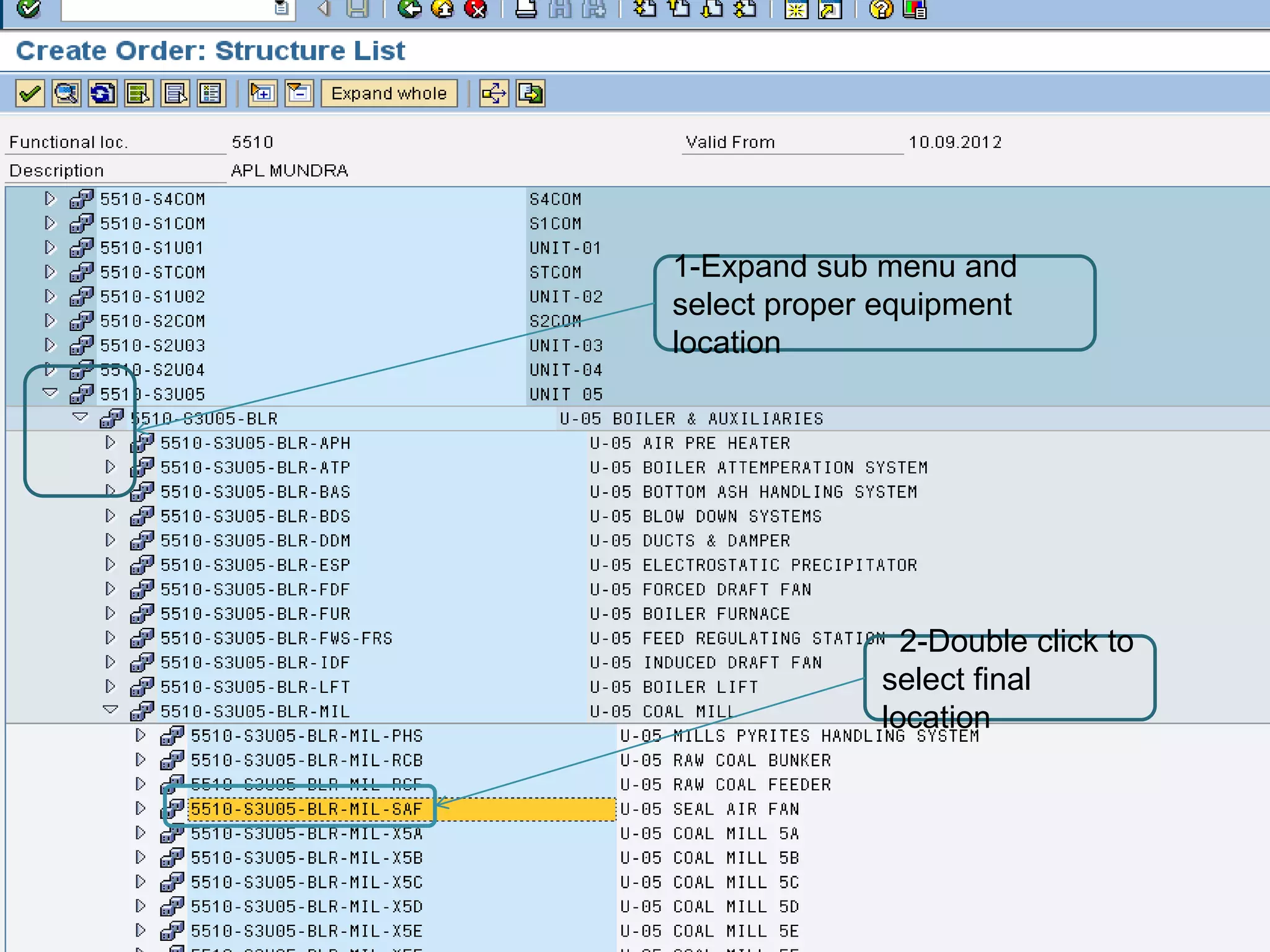The image size is (1270, 952).
Task: Click functional location icon of 5510-S4COM
Action: click(81, 199)
